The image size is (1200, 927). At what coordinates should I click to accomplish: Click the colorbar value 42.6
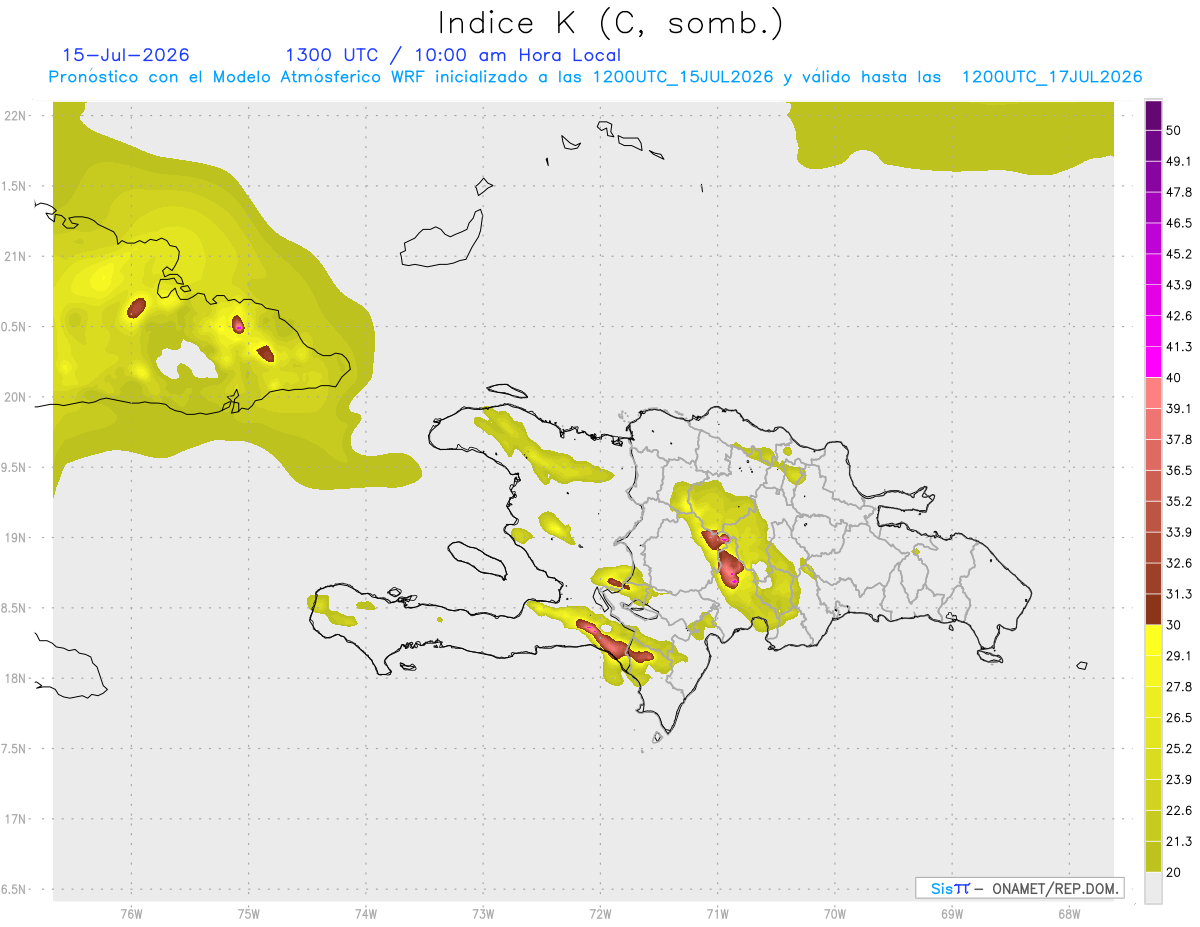click(1179, 316)
